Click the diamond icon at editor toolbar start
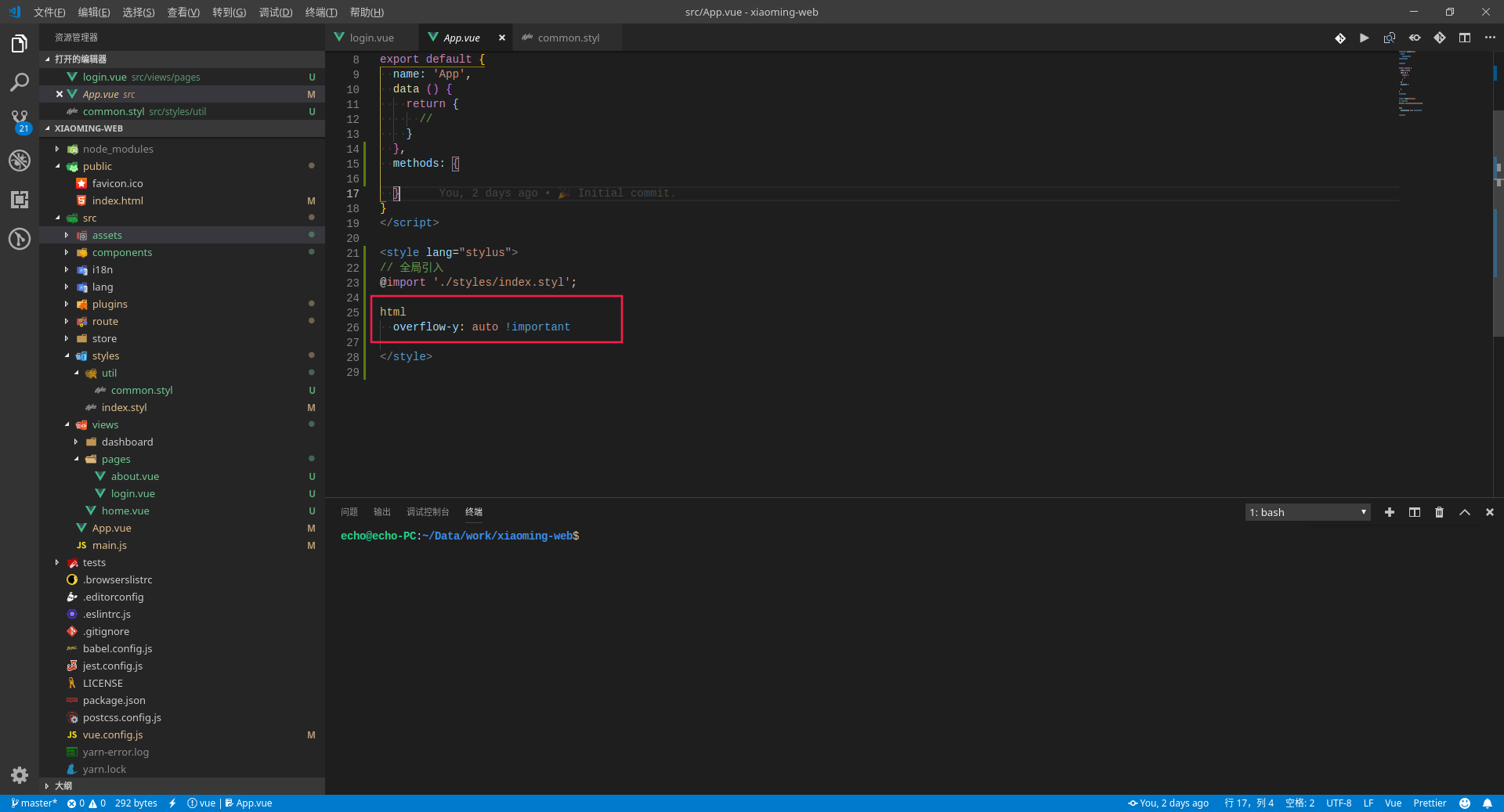 tap(1340, 38)
